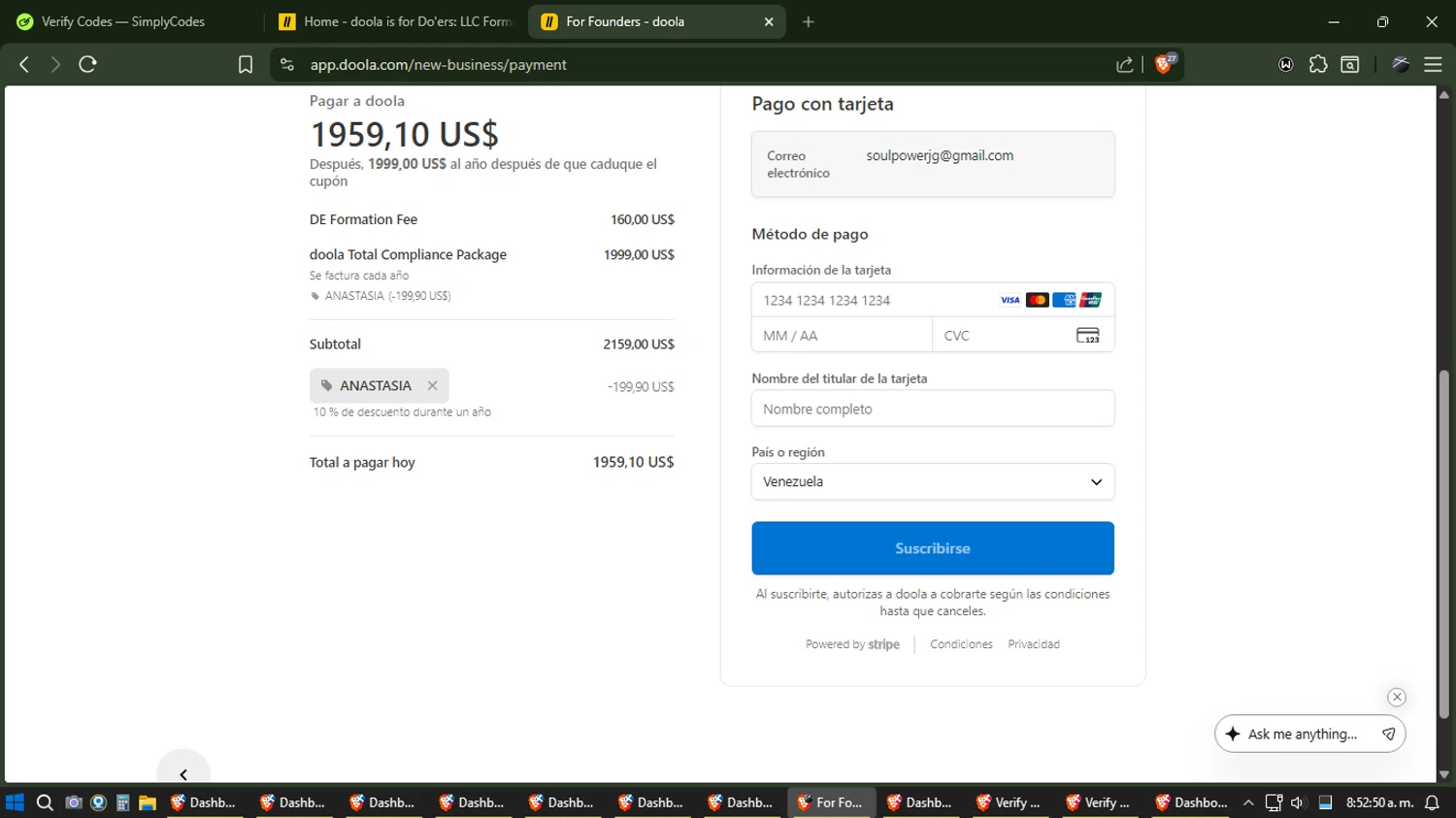Click the send icon in Ask me anything
This screenshot has height=818, width=1456.
pyautogui.click(x=1389, y=734)
